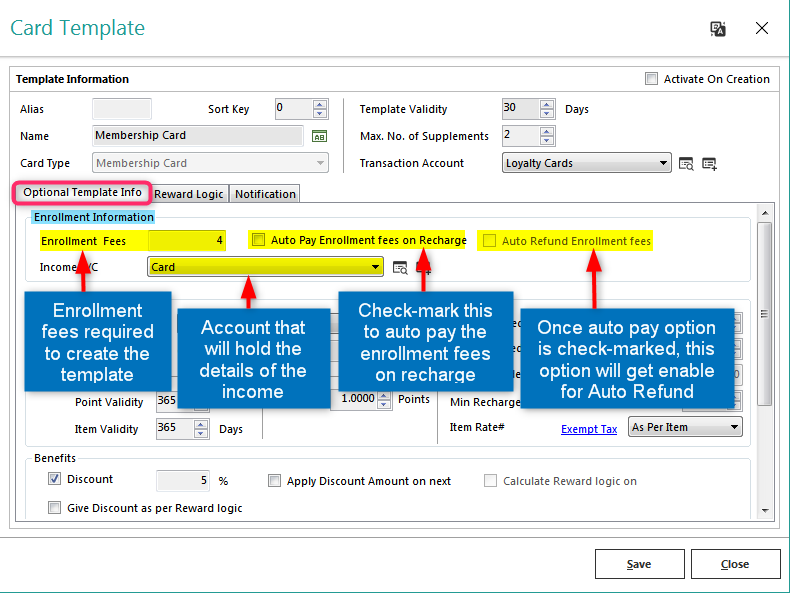Switch to Optional Template Info tab
The height and width of the screenshot is (593, 790).
[82, 192]
